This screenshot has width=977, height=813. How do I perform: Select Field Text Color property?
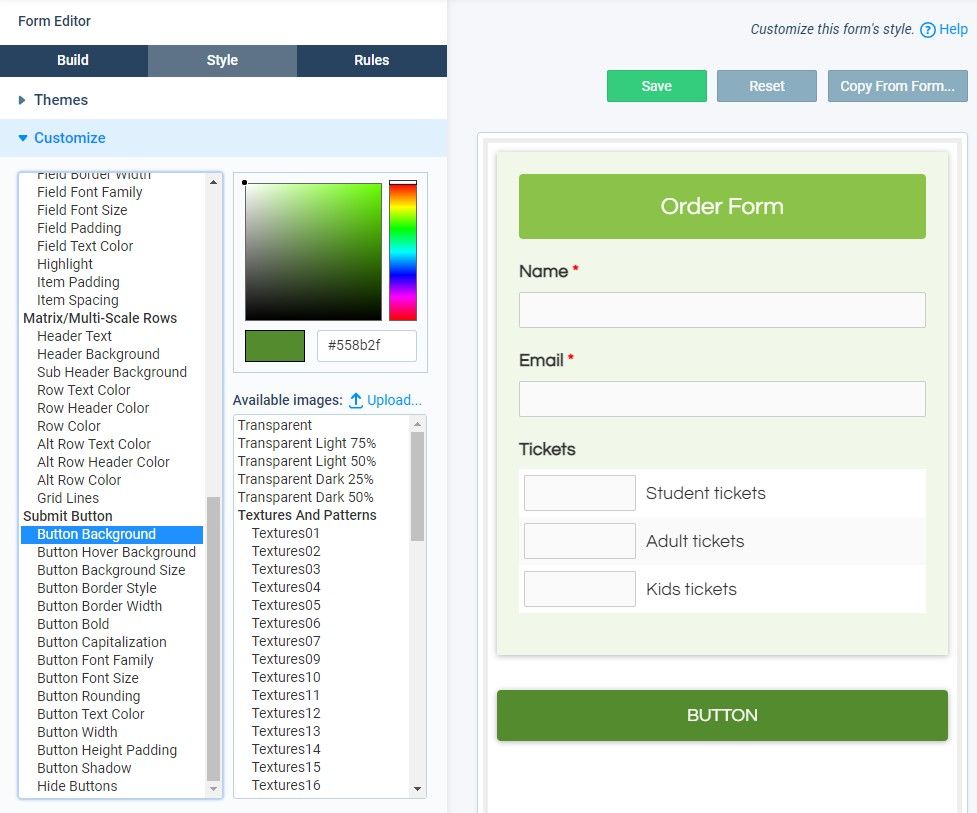[x=85, y=247]
